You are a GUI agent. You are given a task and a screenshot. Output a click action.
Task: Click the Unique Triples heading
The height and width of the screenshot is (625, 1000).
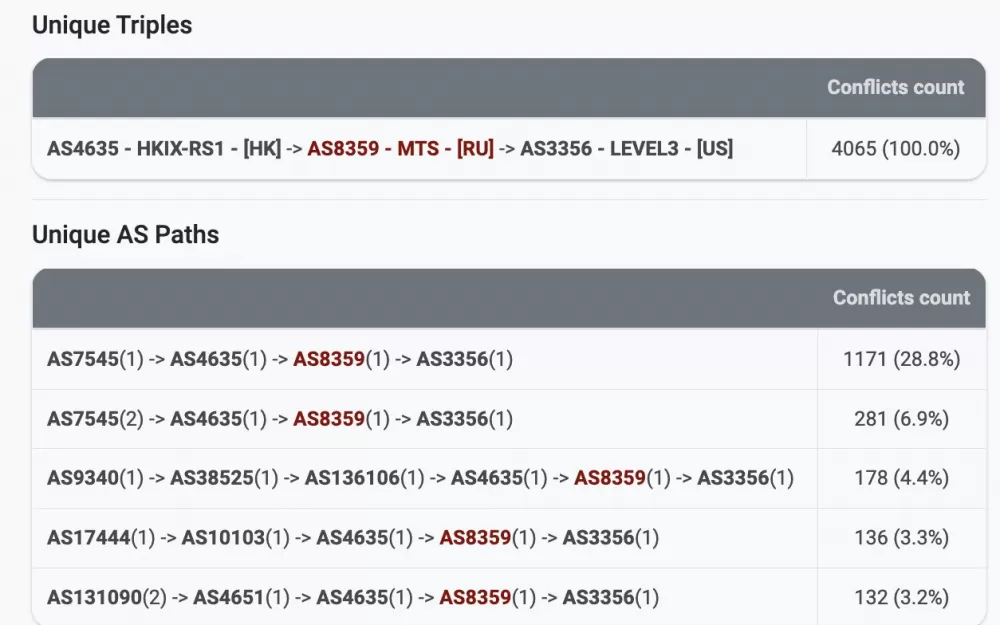pyautogui.click(x=112, y=26)
